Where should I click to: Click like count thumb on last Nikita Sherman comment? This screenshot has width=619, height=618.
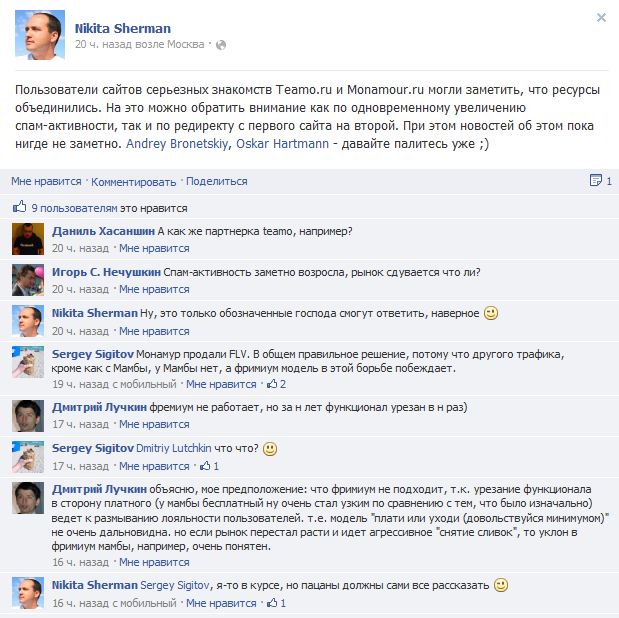[272, 603]
